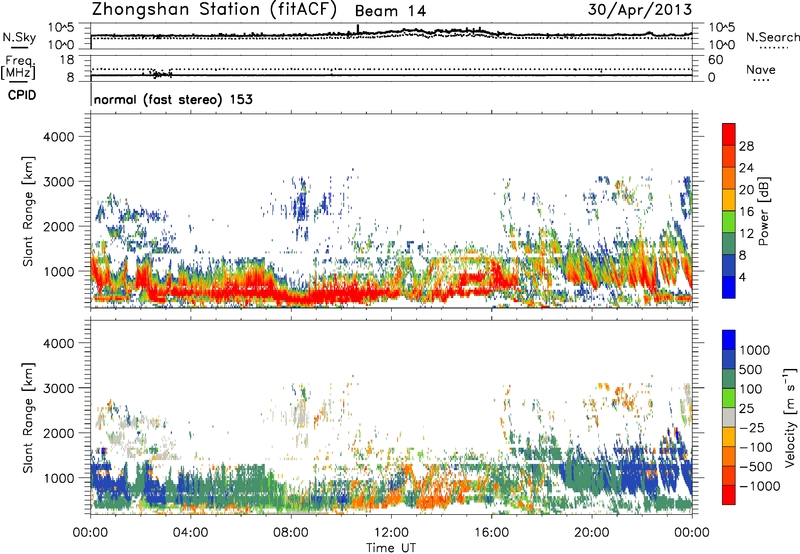Select the "20:00" time tick label
This screenshot has height=554, width=800.
pyautogui.click(x=591, y=533)
